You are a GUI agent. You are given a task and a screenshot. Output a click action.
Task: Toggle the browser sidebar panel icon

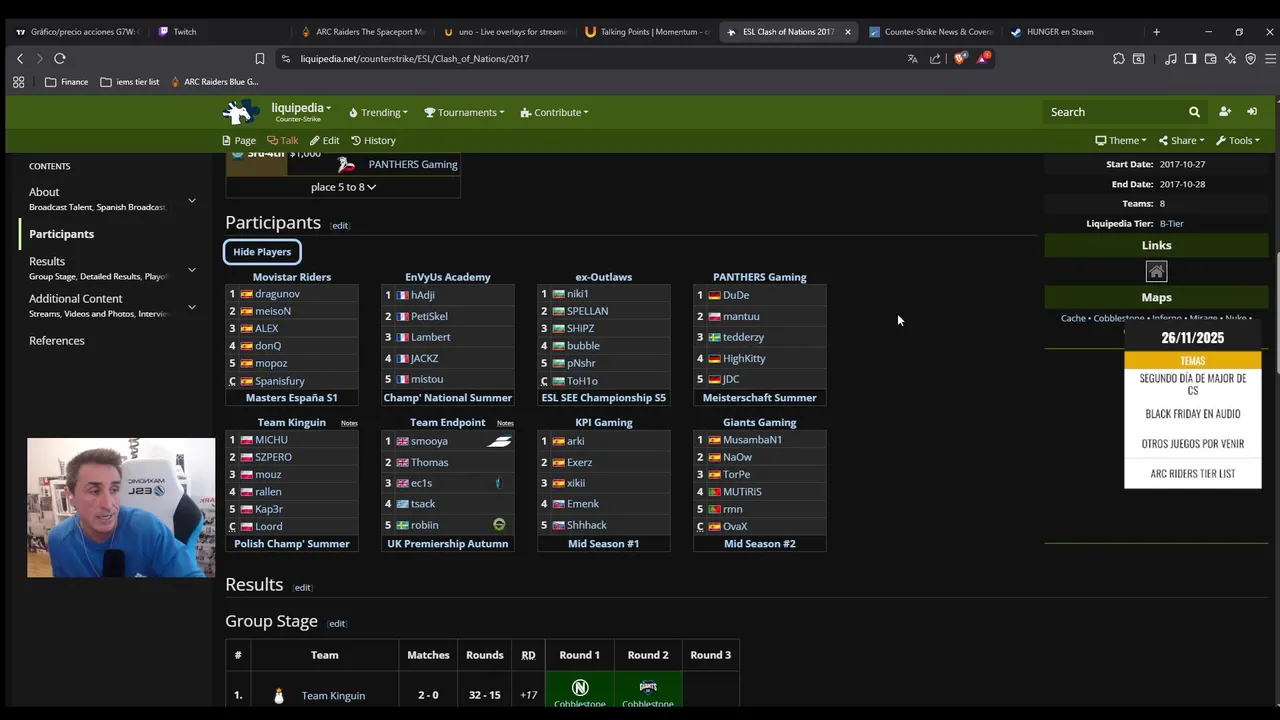coord(1190,59)
